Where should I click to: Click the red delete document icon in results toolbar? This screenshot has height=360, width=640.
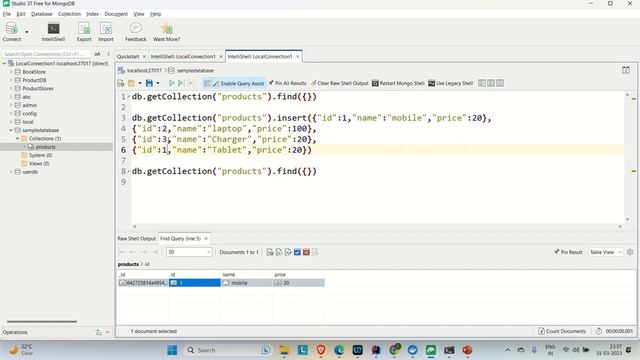click(x=306, y=252)
